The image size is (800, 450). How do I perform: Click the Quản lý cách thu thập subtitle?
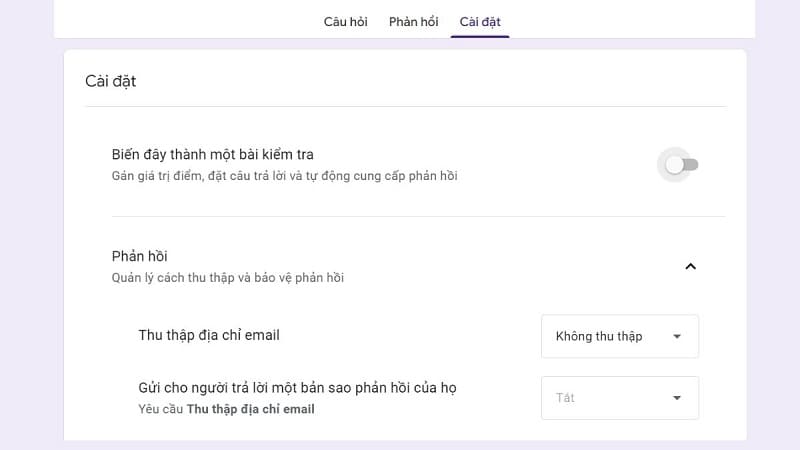click(x=227, y=277)
